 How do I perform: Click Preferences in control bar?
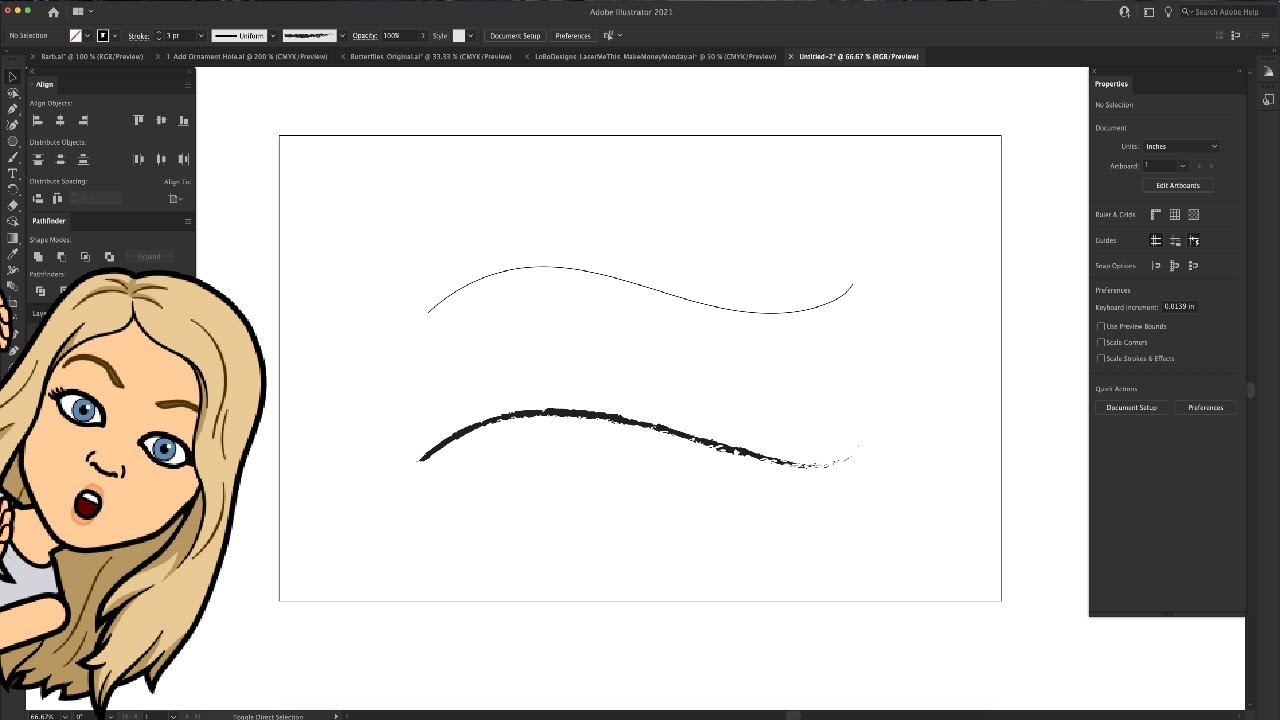[573, 36]
